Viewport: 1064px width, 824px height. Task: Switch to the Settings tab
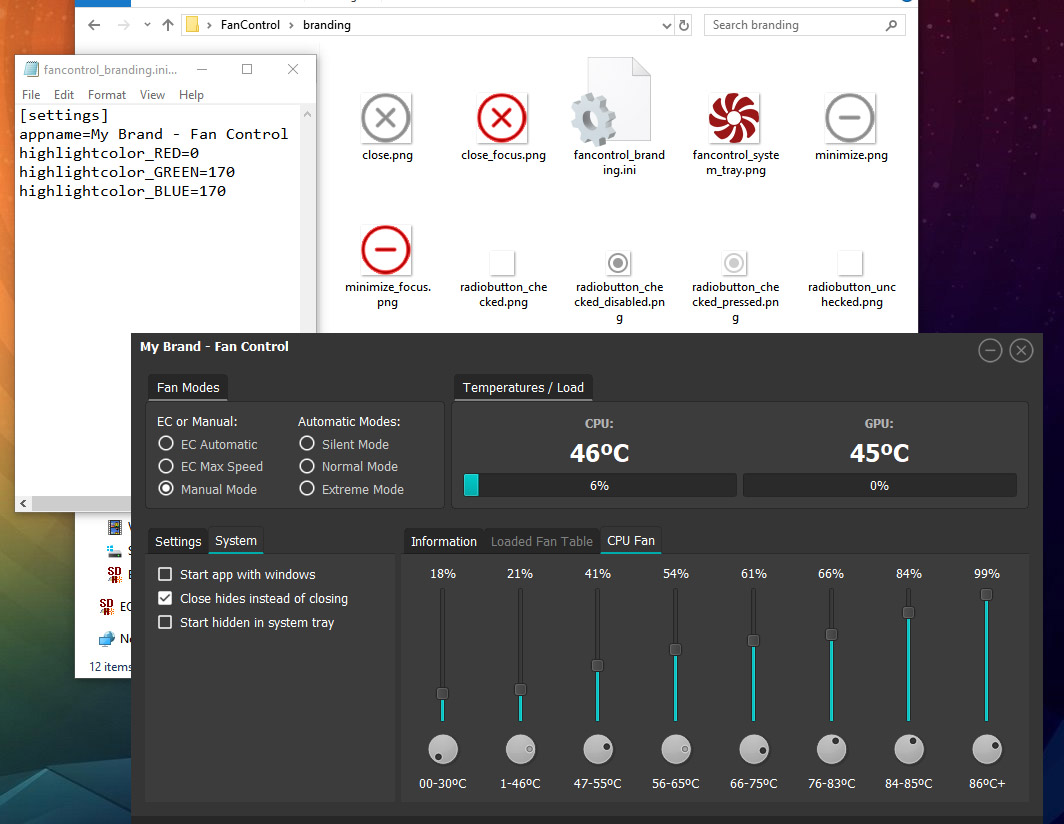point(178,541)
